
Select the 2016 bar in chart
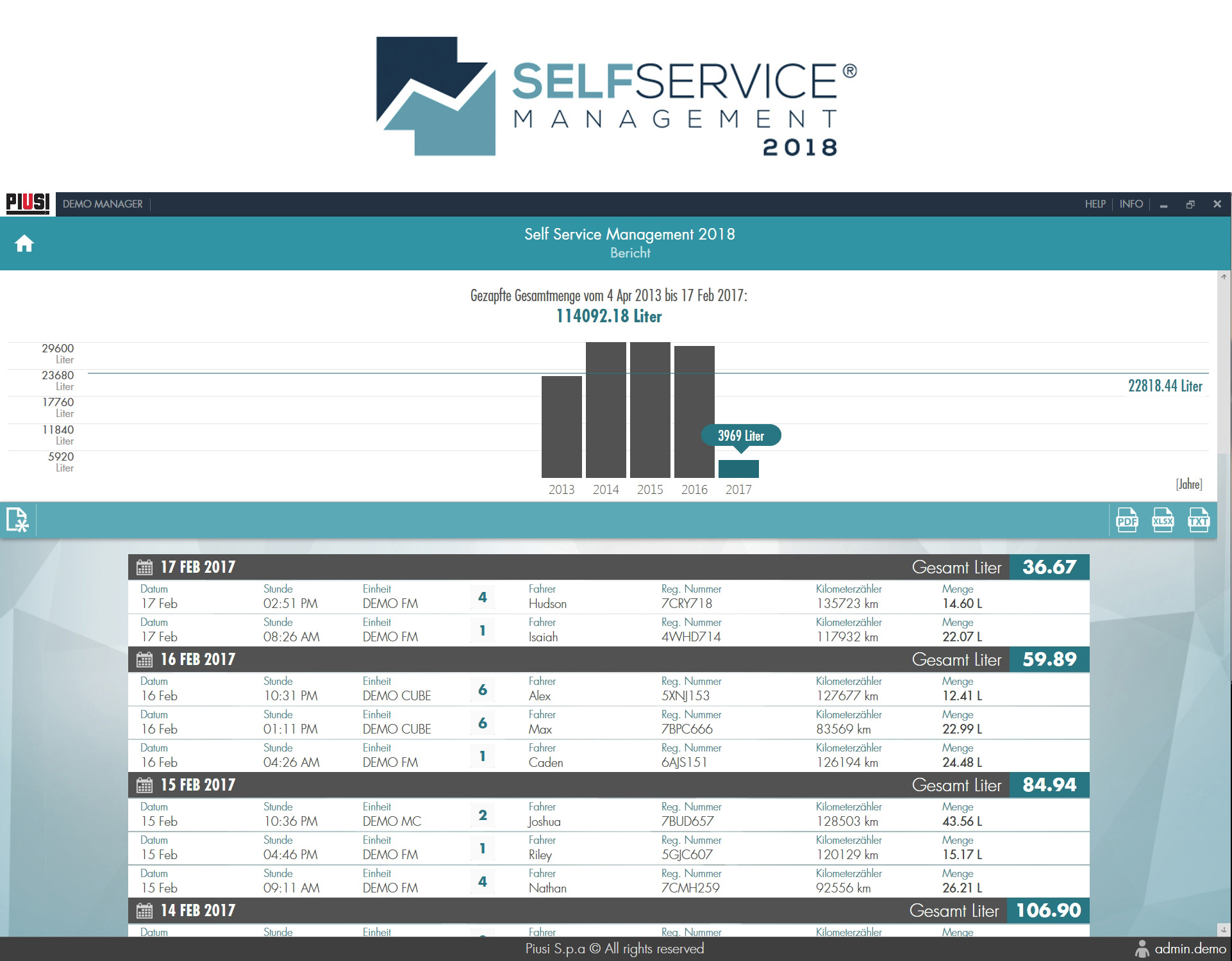(x=694, y=412)
